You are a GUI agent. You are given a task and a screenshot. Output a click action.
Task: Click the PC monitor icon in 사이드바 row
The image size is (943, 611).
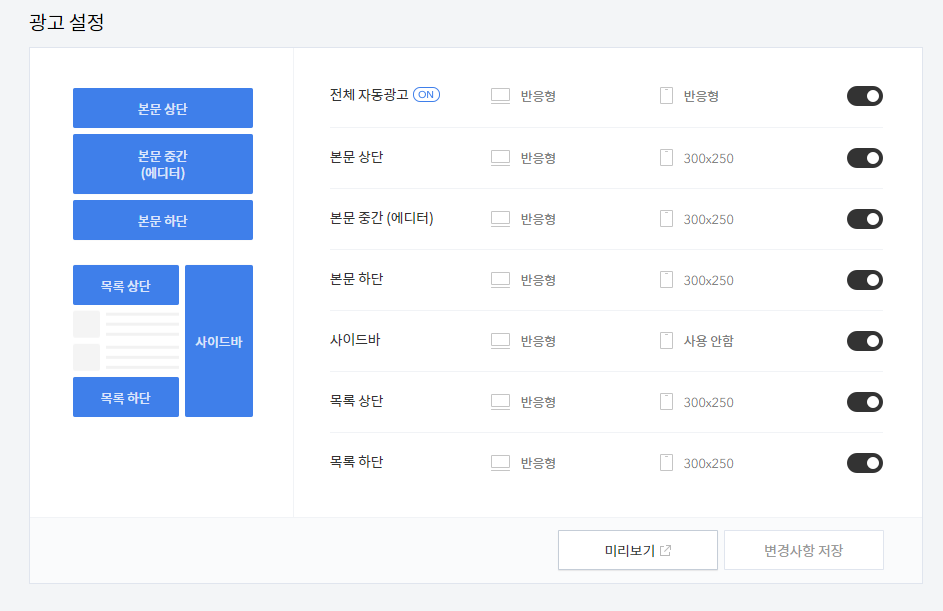499,340
